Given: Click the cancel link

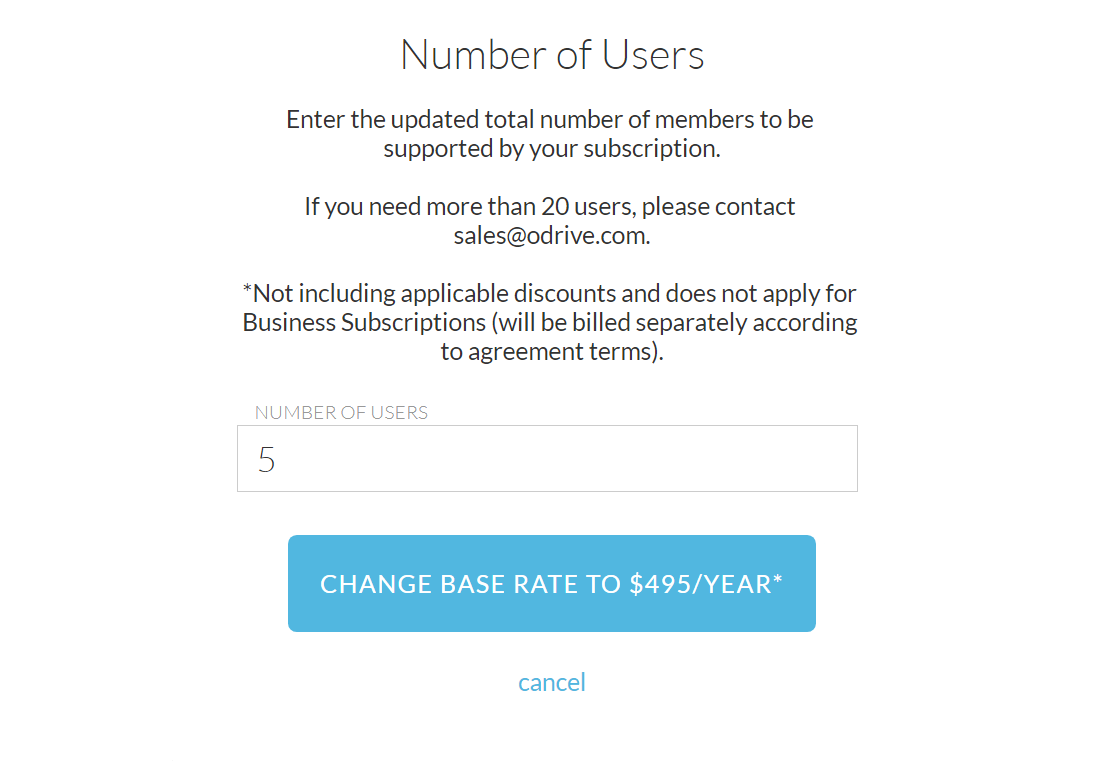Looking at the screenshot, I should [551, 682].
